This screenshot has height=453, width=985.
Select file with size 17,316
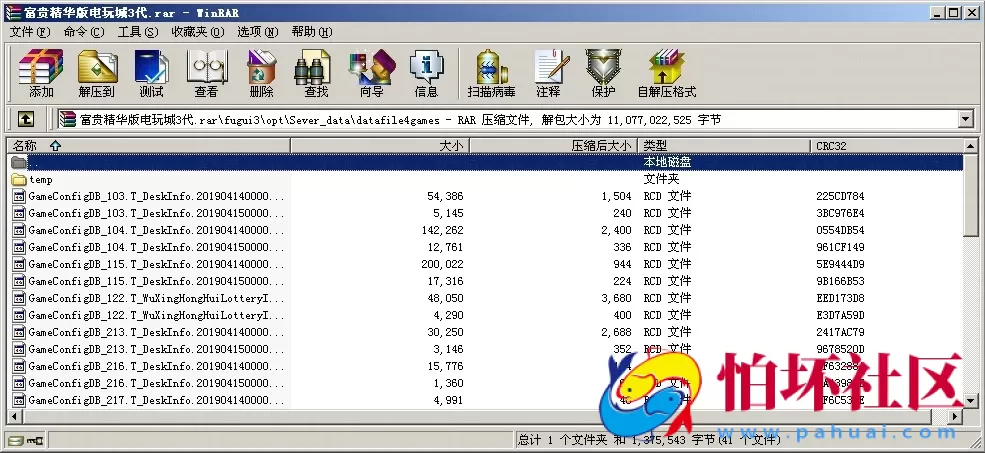[x=484, y=281]
